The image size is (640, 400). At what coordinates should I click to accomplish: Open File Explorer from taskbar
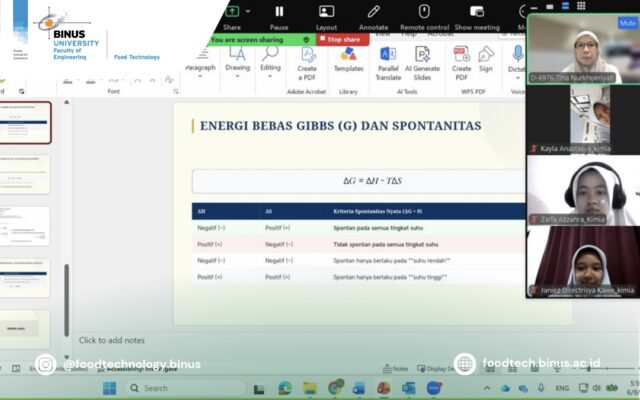pyautogui.click(x=310, y=388)
